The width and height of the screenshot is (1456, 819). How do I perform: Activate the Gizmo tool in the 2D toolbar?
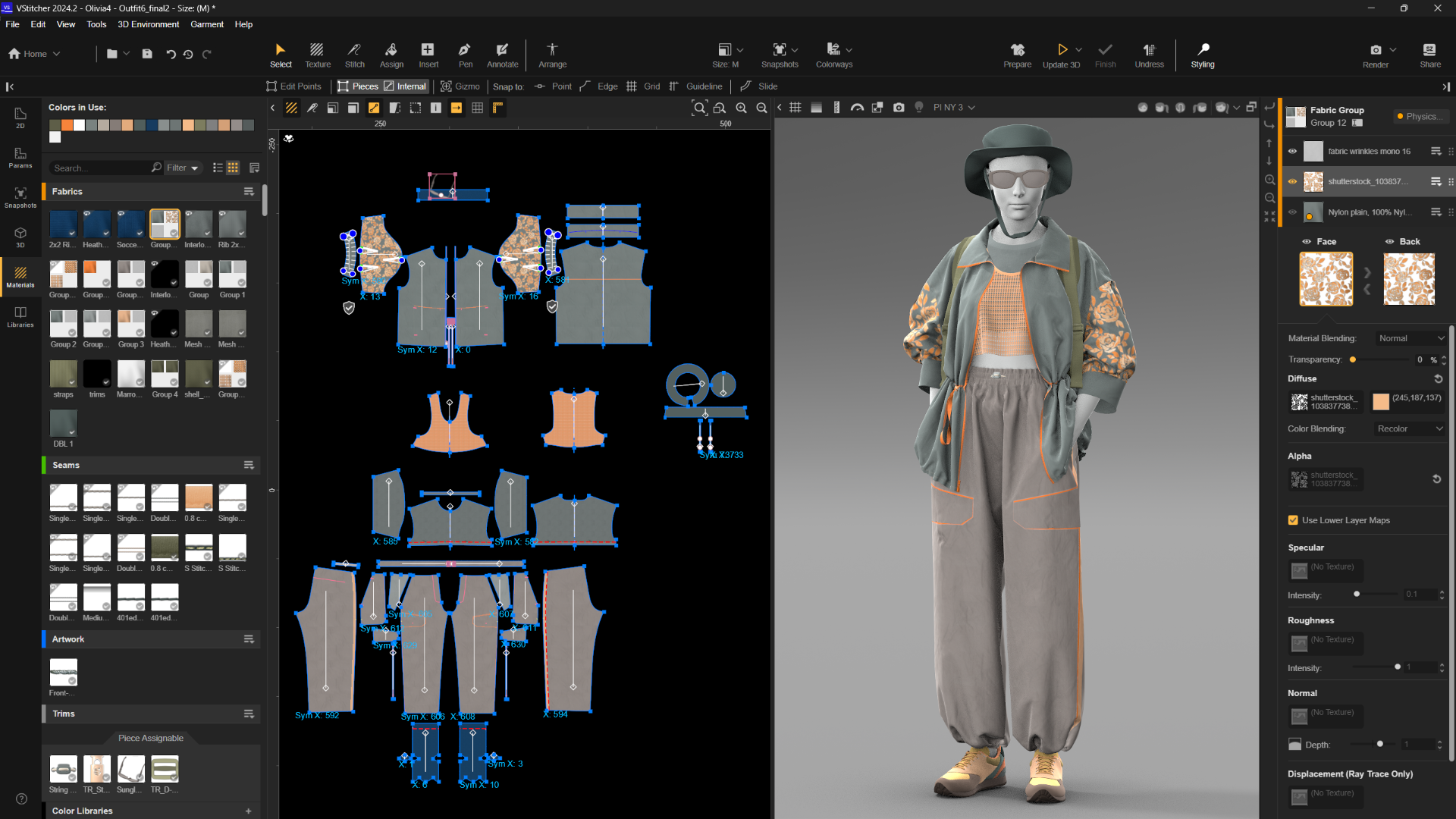pos(460,86)
